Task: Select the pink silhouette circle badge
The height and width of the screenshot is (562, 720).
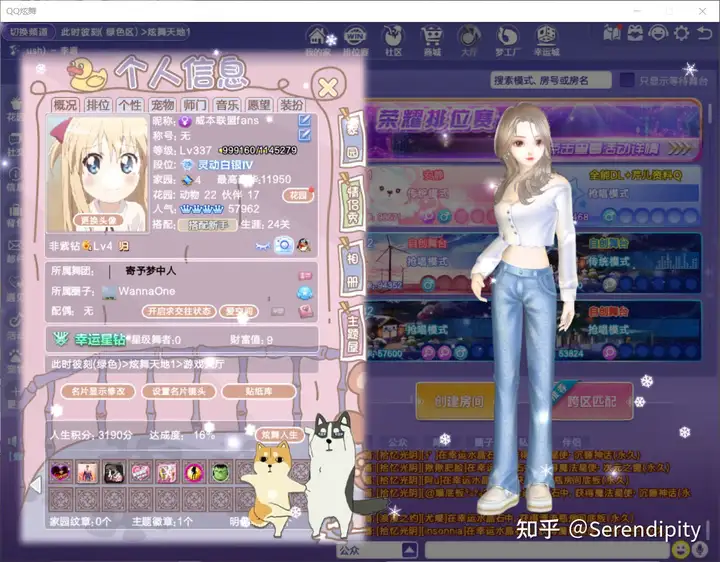Action: click(194, 472)
